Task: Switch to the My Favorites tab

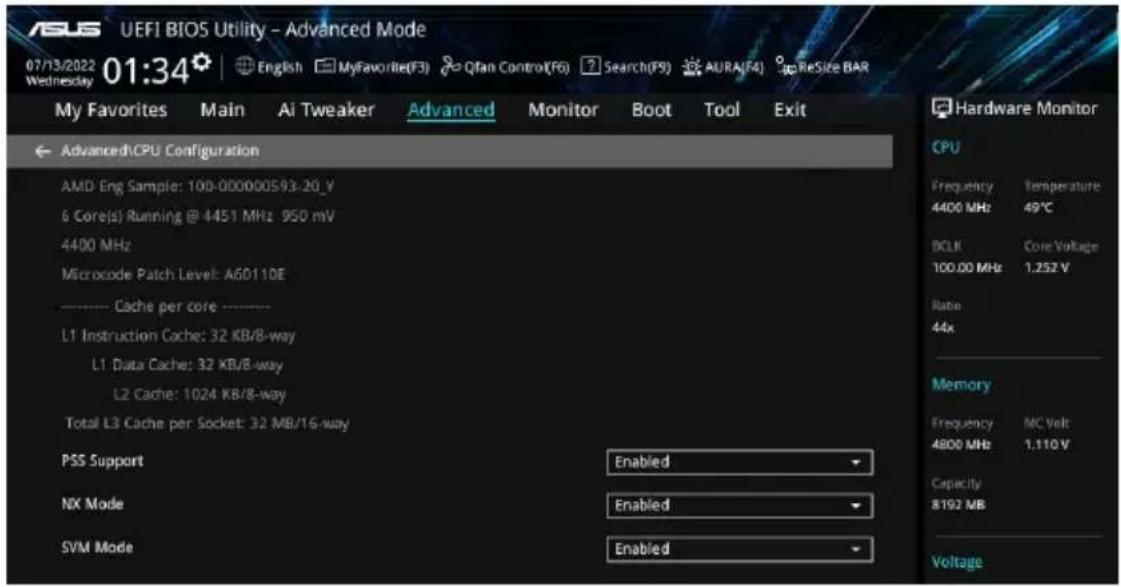Action: 111,110
